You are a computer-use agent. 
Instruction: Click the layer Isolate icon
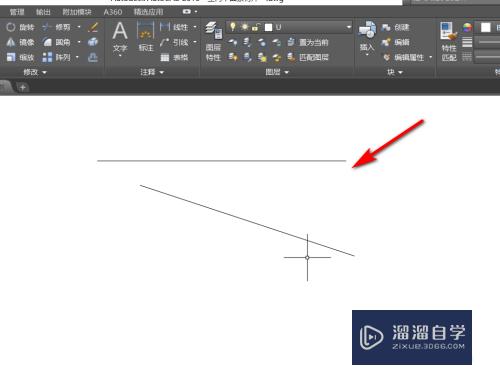(x=247, y=42)
